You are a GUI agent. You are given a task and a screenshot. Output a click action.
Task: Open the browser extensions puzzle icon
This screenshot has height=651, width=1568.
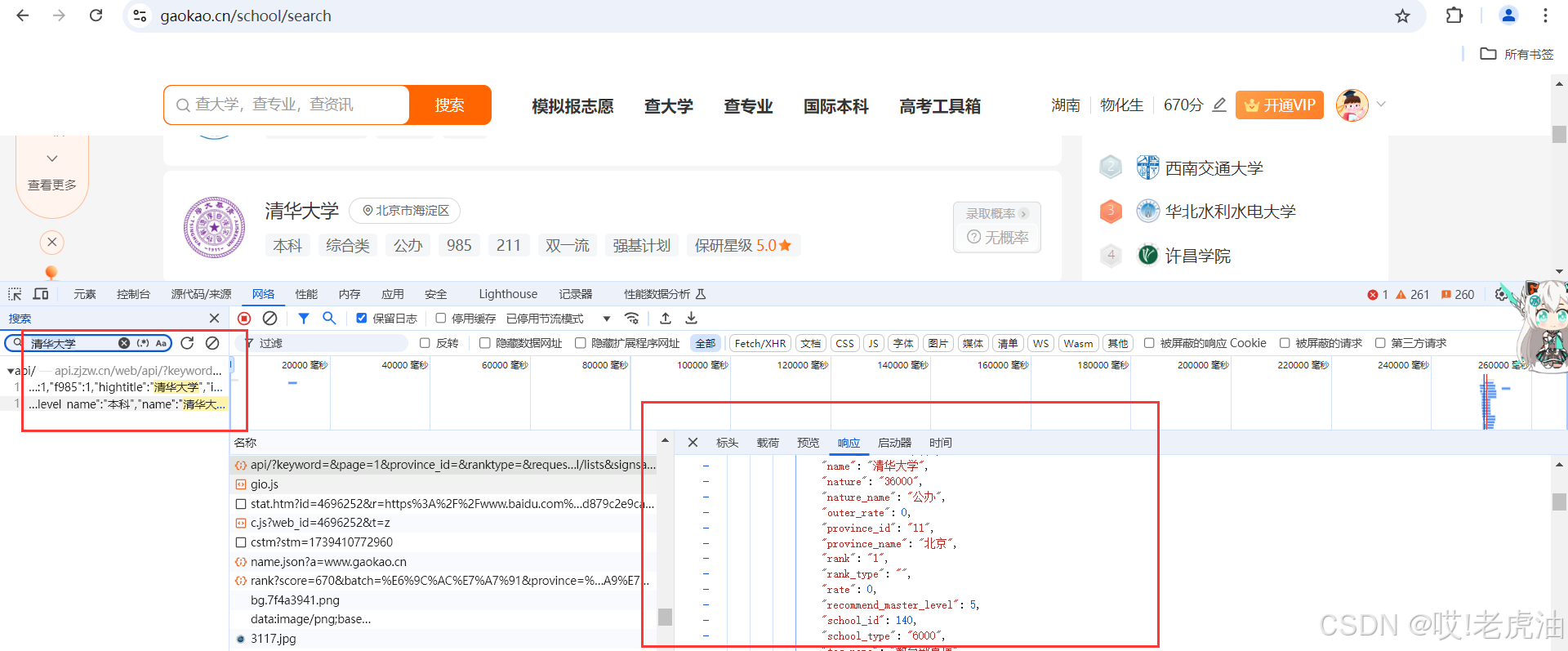pyautogui.click(x=1454, y=16)
